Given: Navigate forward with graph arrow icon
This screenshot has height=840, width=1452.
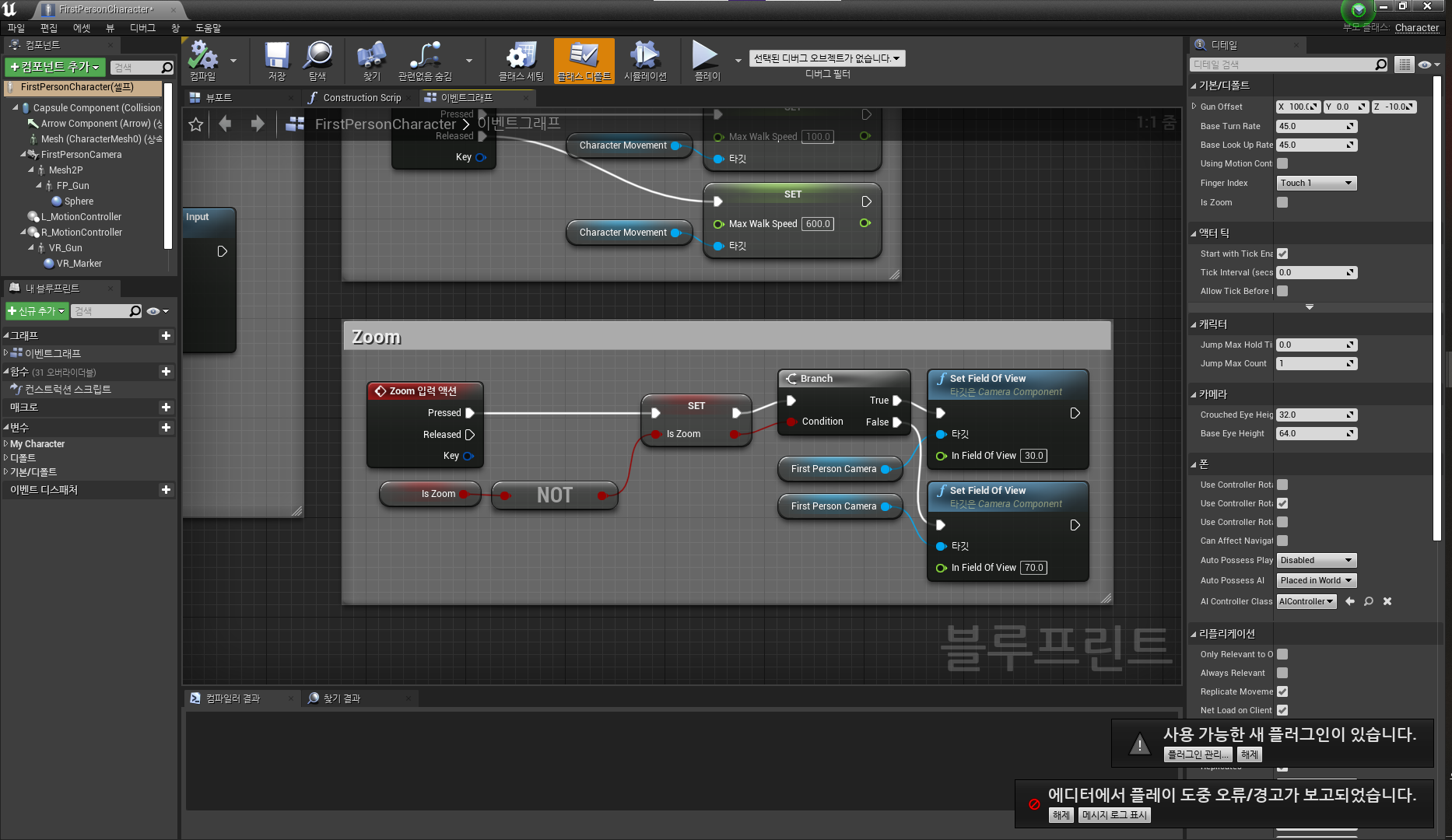Looking at the screenshot, I should pos(257,124).
